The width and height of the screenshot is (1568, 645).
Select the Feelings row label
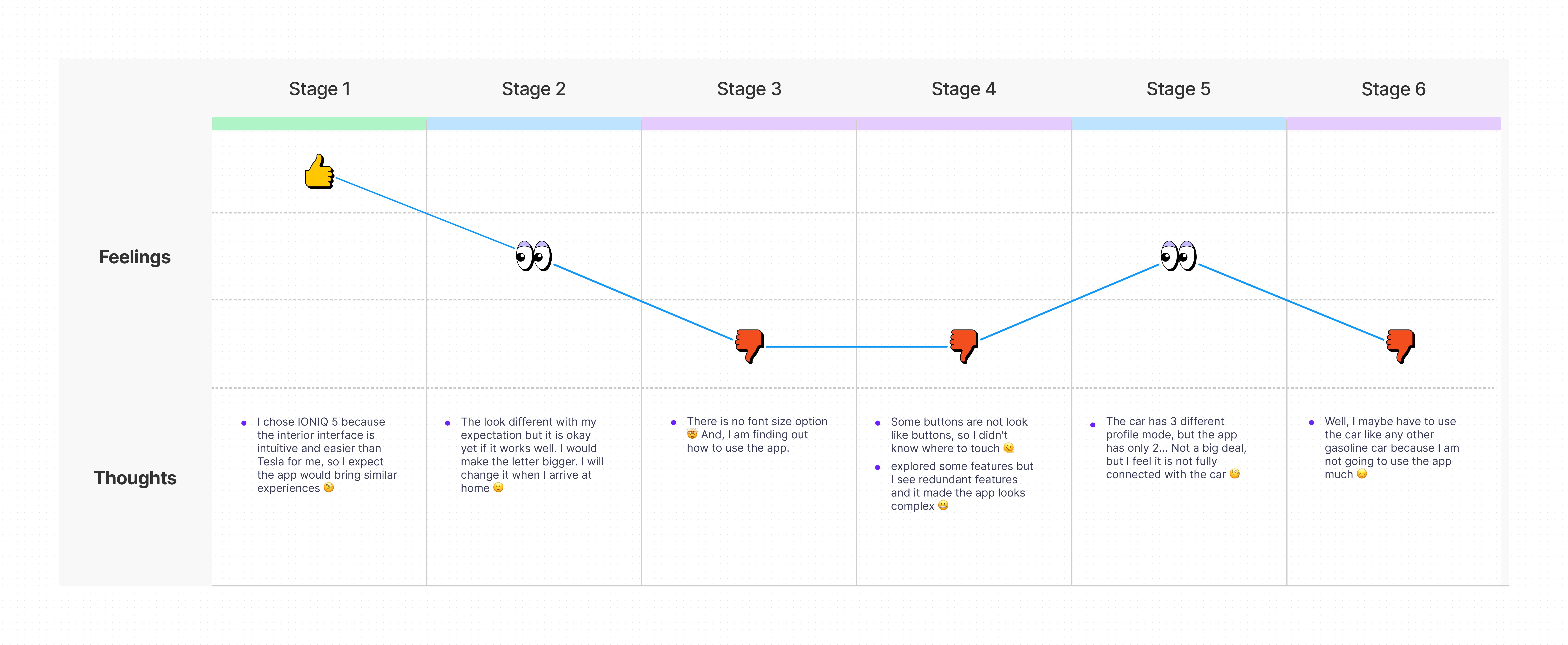coord(135,257)
